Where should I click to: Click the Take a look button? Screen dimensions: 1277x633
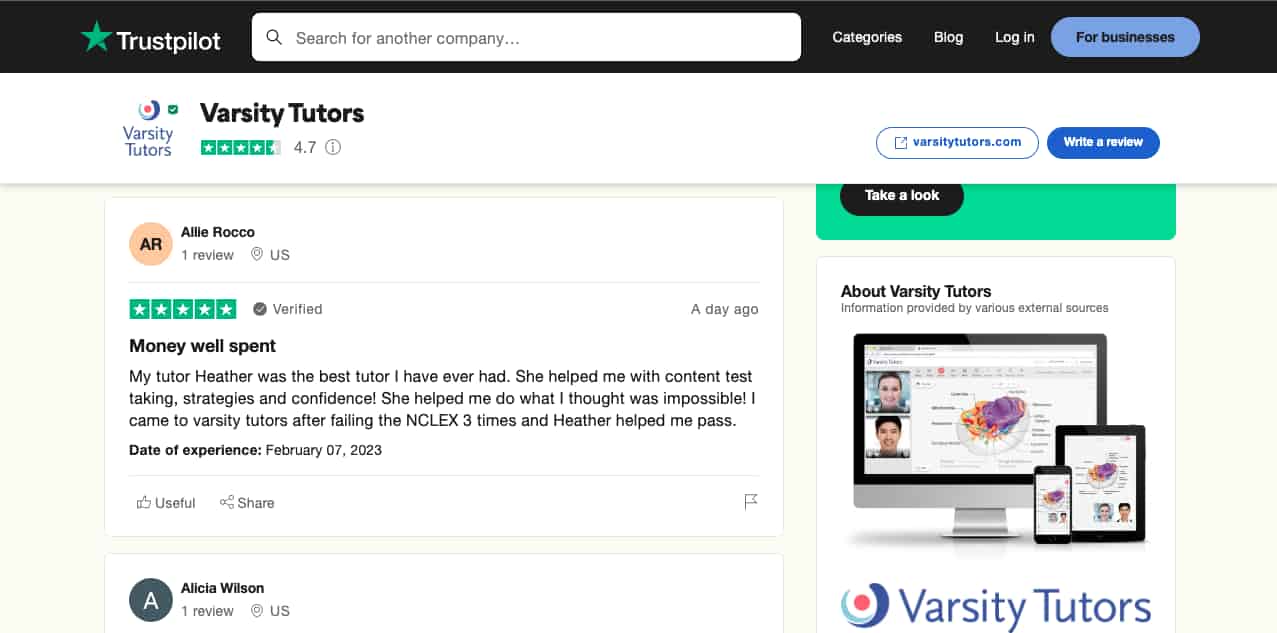click(x=902, y=195)
